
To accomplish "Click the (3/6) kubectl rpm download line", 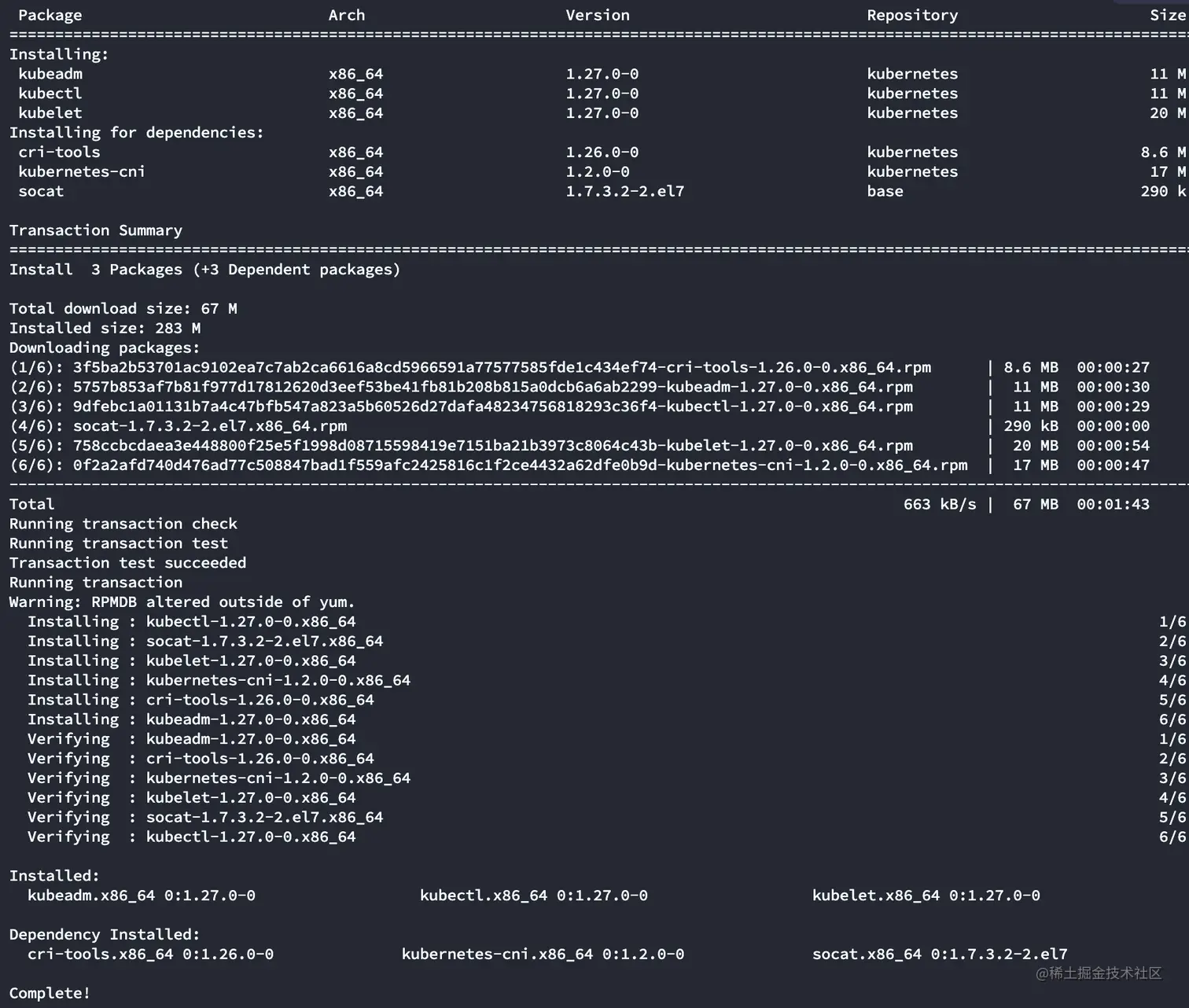I will pos(580,407).
